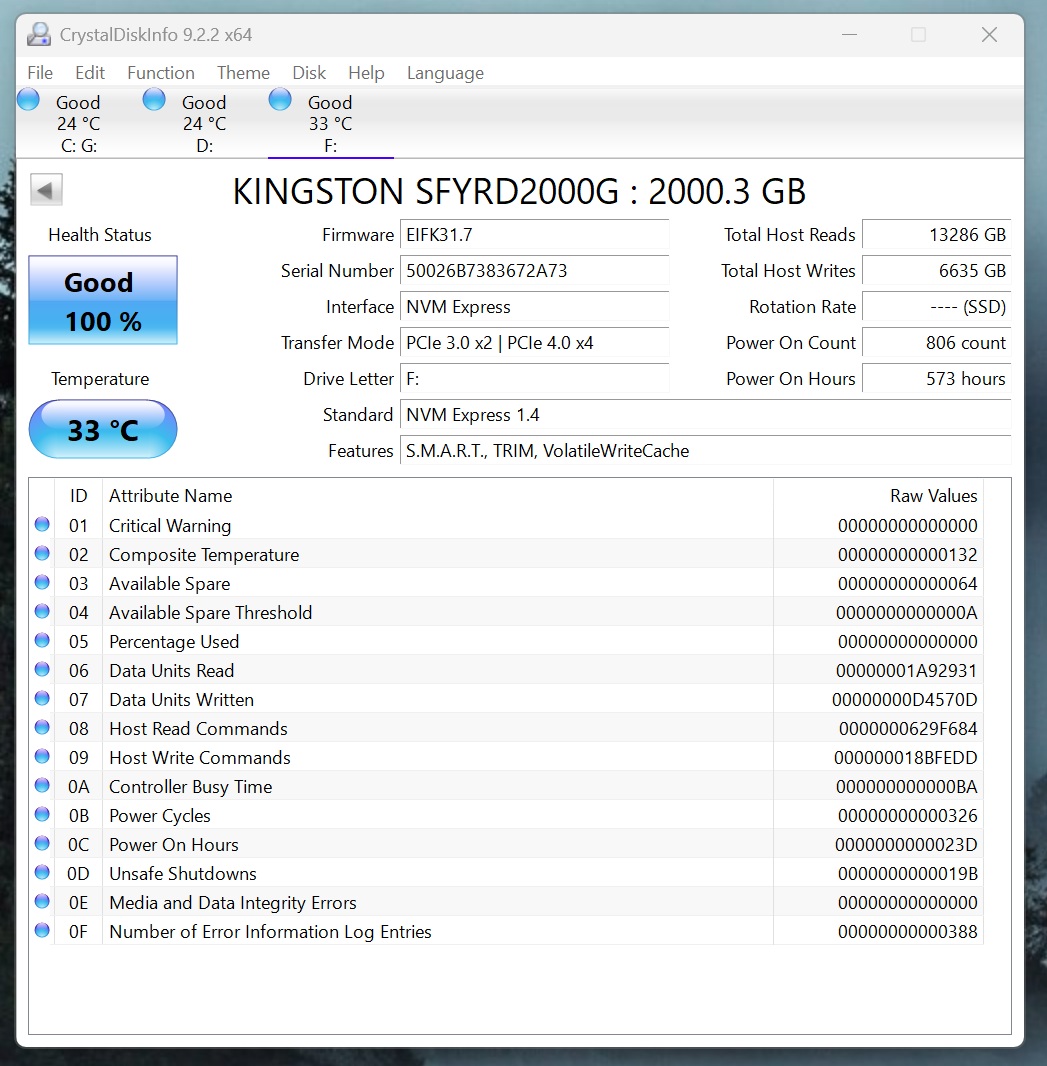Click the CrystalDiskInfo app icon in title bar

[39, 35]
